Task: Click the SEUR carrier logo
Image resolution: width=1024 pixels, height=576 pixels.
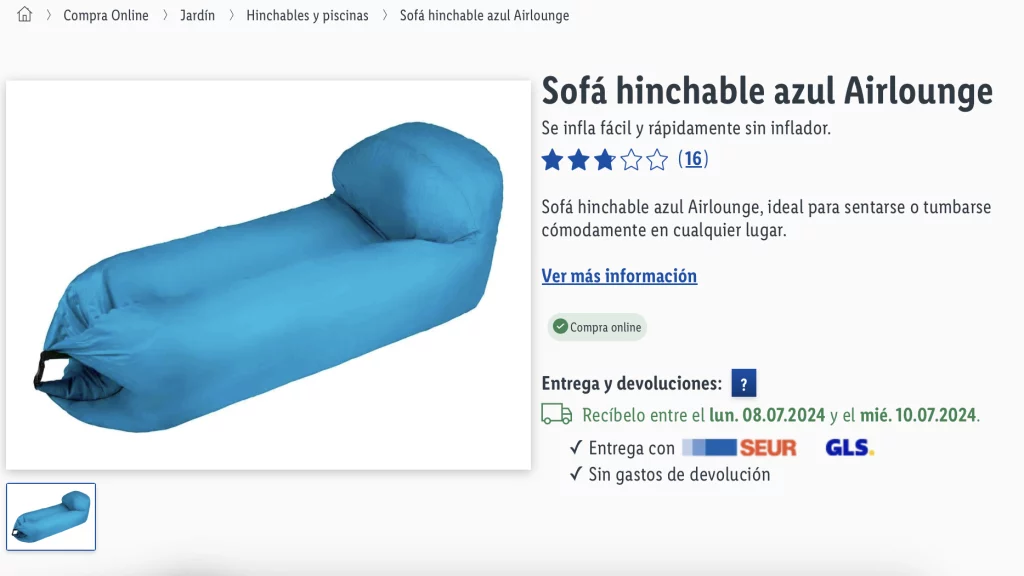Action: [x=739, y=447]
